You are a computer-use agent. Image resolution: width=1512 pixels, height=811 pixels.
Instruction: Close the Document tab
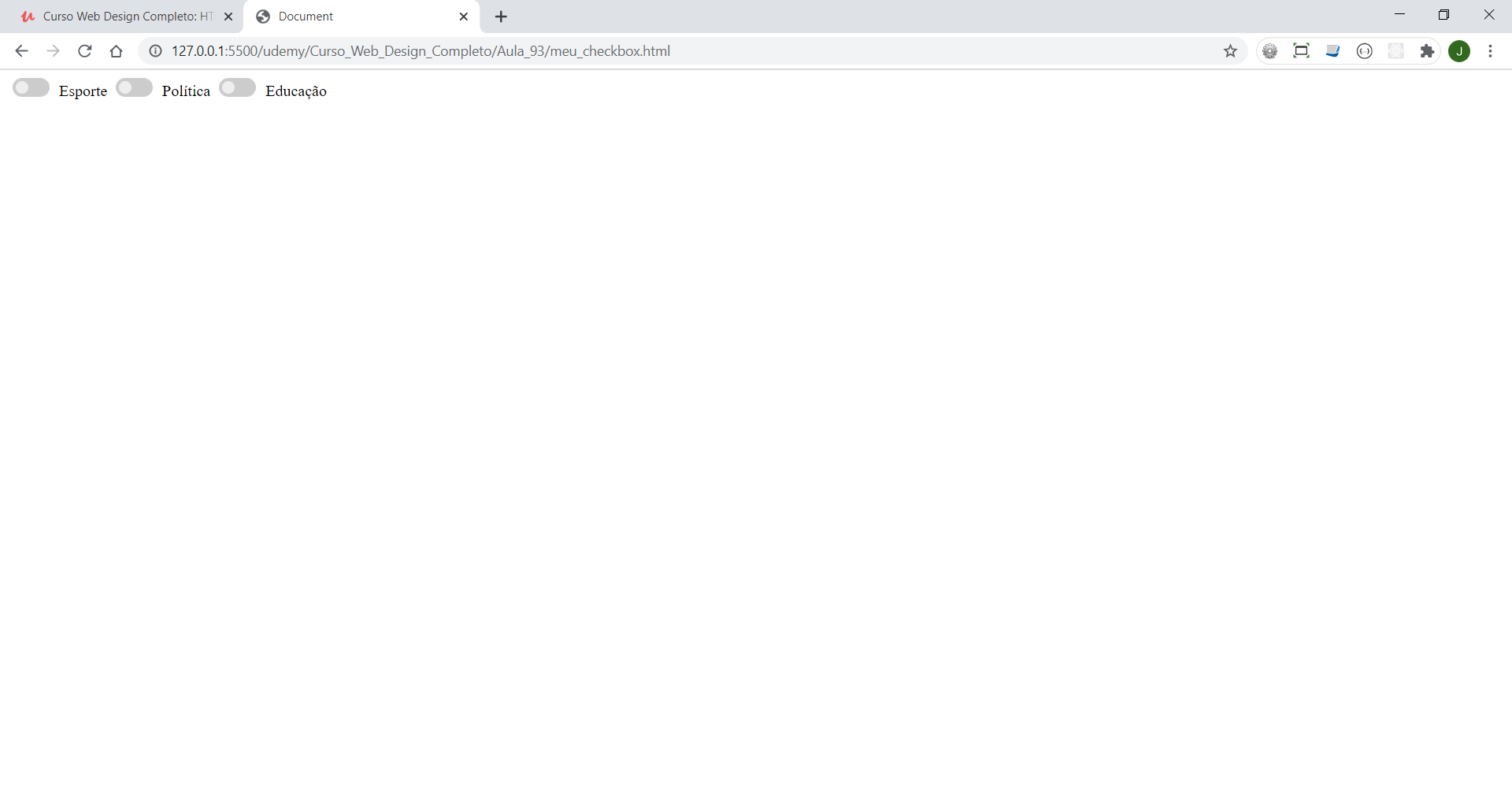point(464,17)
